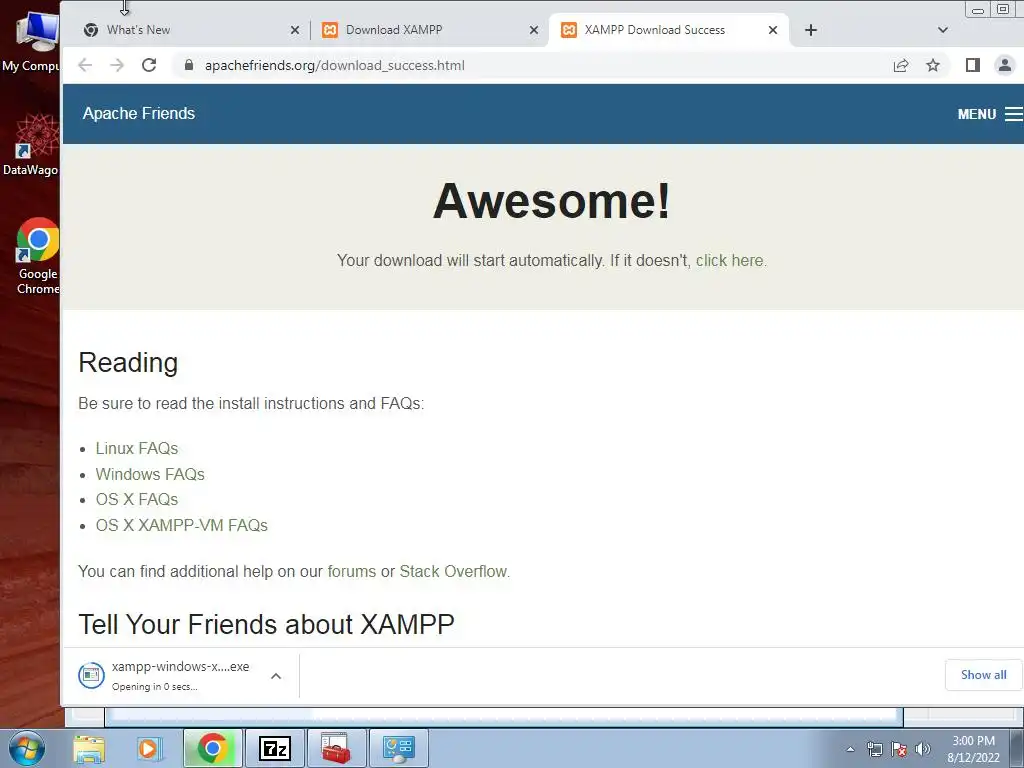Select the Google Chrome desktop shortcut
This screenshot has height=768, width=1024.
point(38,256)
